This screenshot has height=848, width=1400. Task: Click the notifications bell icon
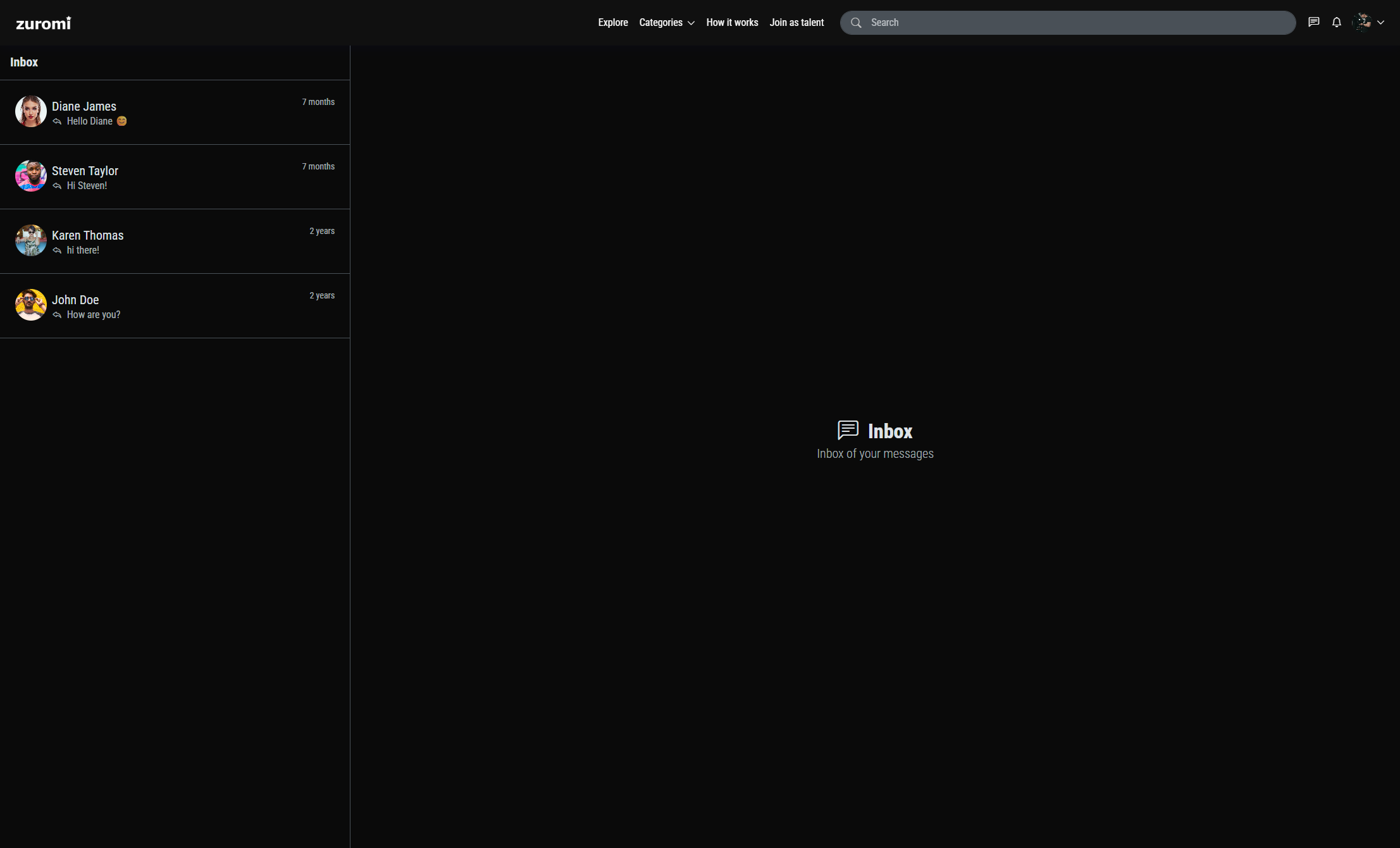[x=1336, y=22]
